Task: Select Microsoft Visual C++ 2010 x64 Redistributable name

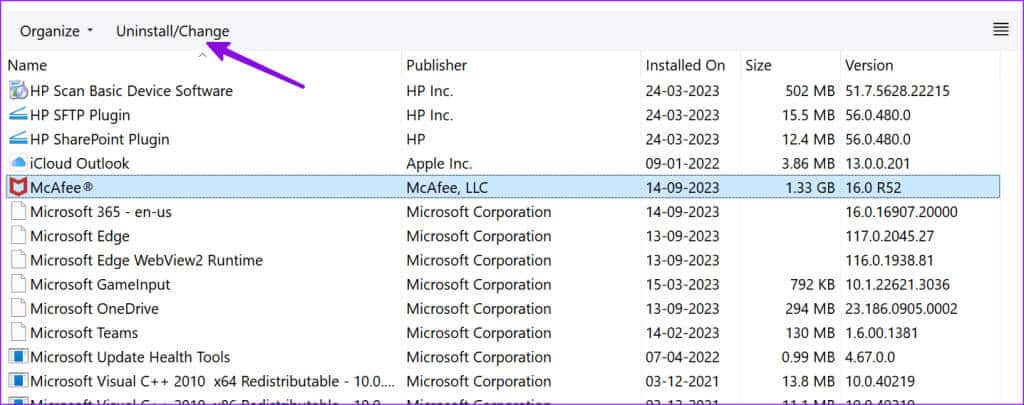Action: click(212, 381)
